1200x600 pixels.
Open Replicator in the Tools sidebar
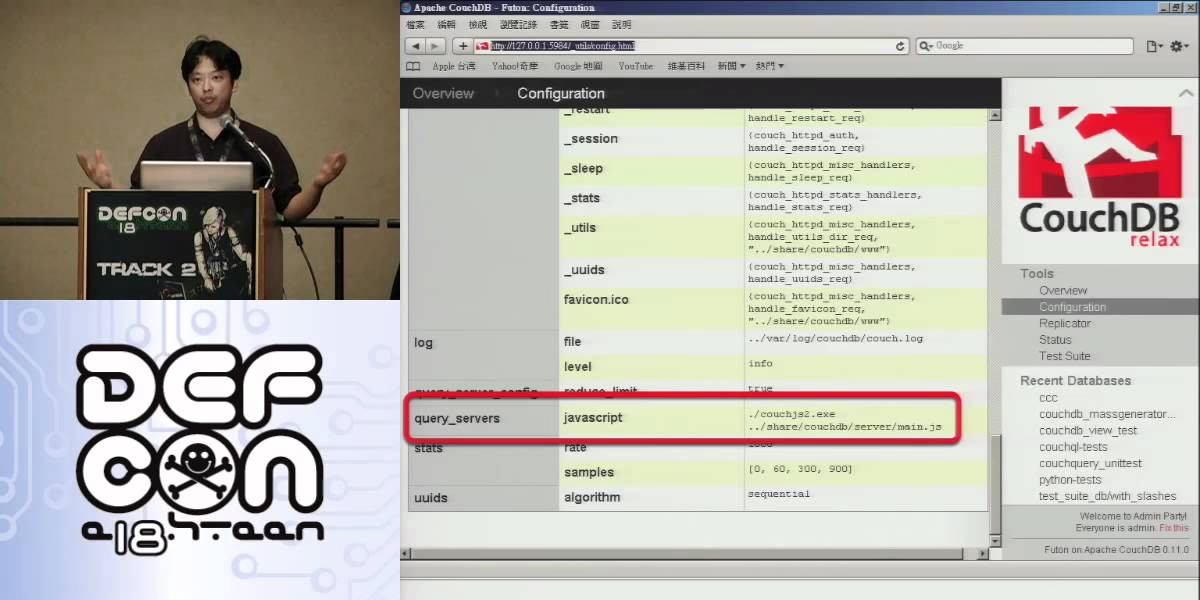(x=1065, y=323)
